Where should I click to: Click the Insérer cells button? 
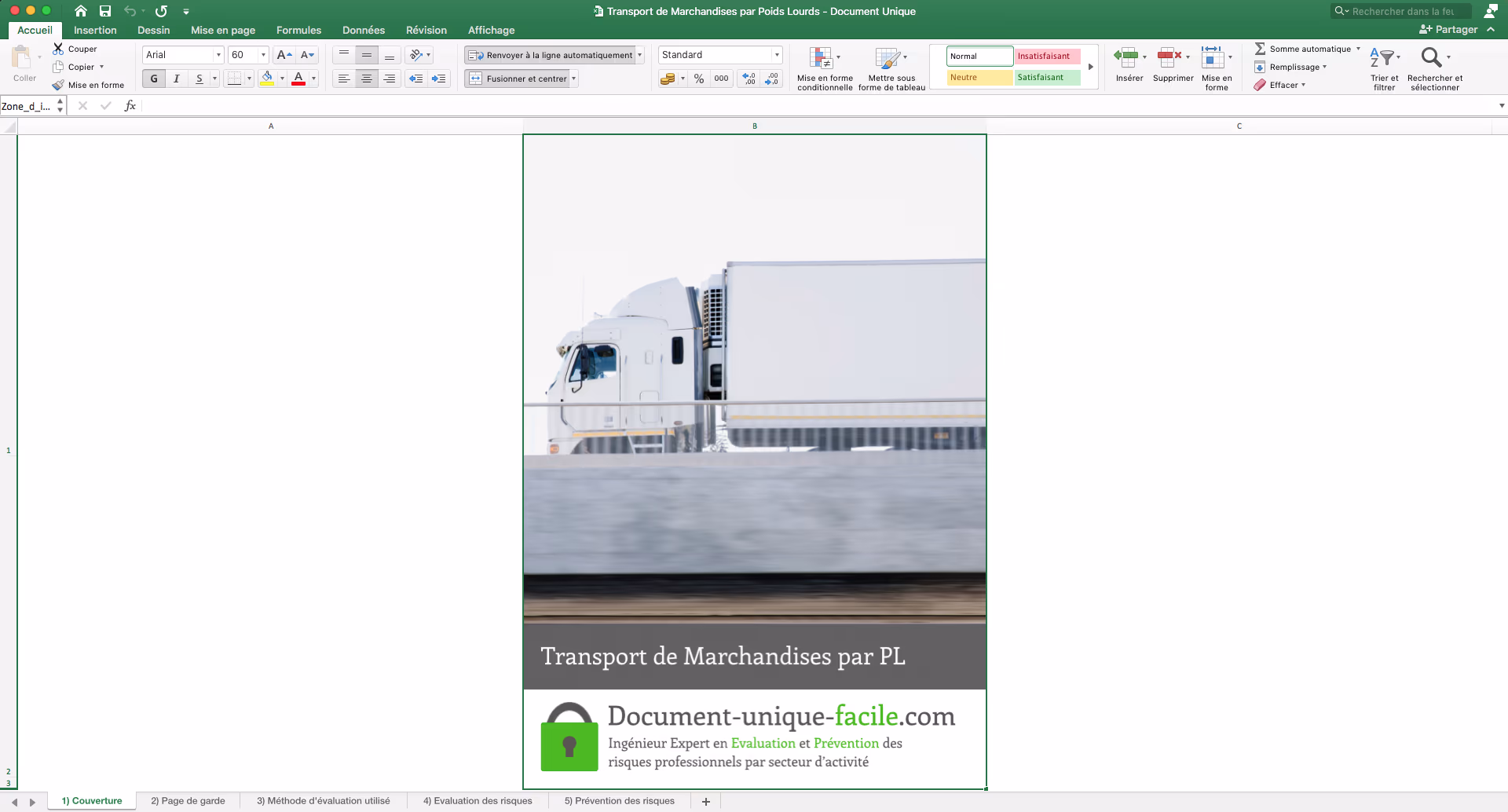[1129, 64]
